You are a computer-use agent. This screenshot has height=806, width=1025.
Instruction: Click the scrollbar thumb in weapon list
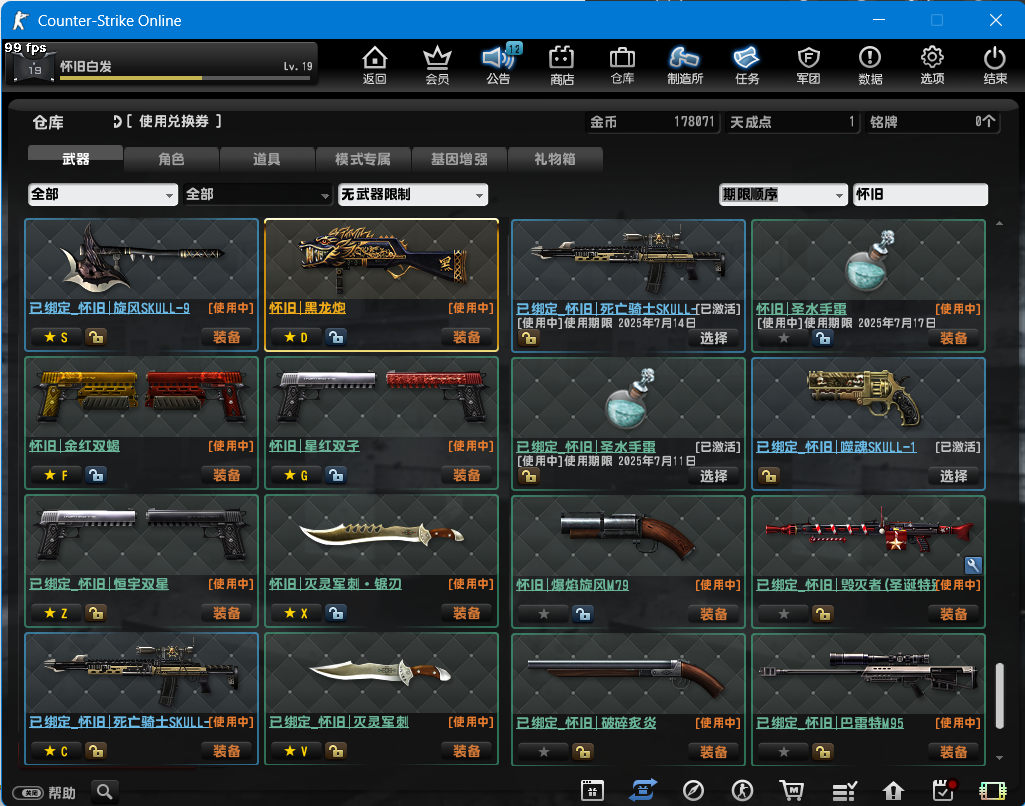click(x=1000, y=696)
